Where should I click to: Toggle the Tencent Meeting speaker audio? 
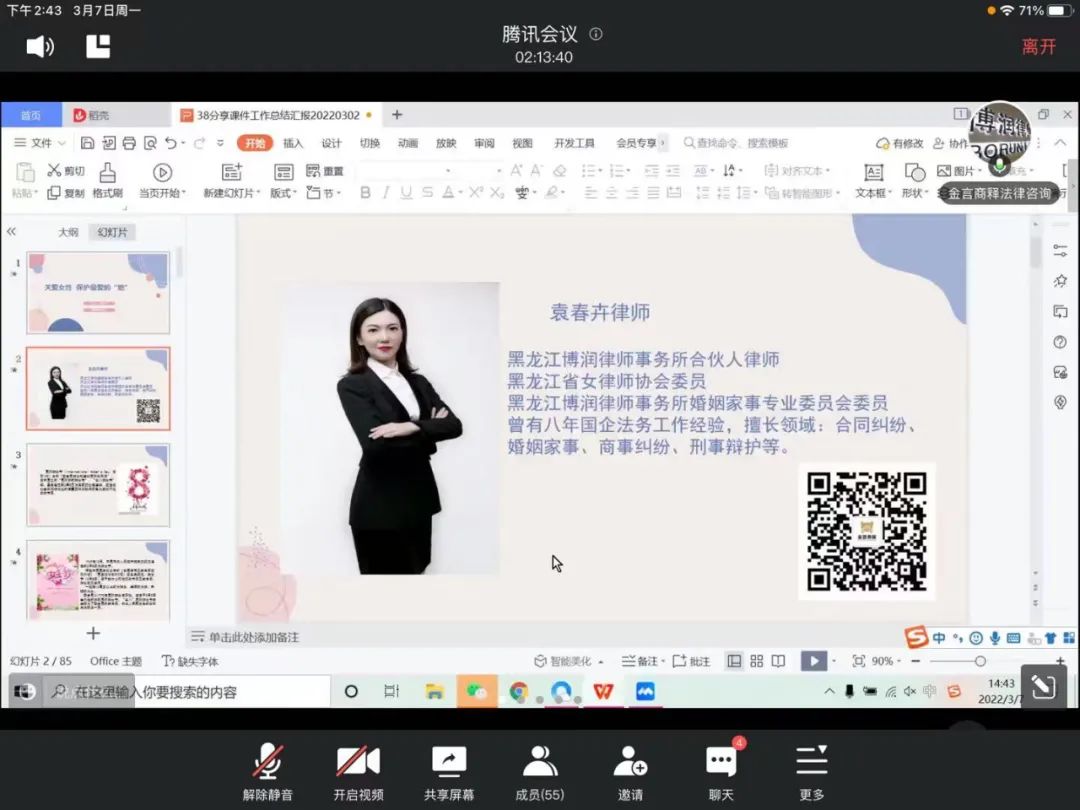40,46
